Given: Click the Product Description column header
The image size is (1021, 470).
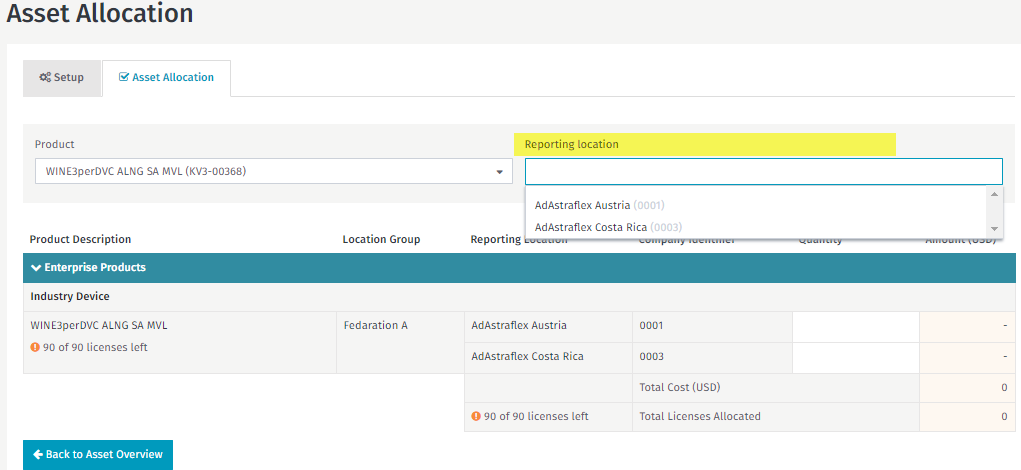Looking at the screenshot, I should [80, 240].
